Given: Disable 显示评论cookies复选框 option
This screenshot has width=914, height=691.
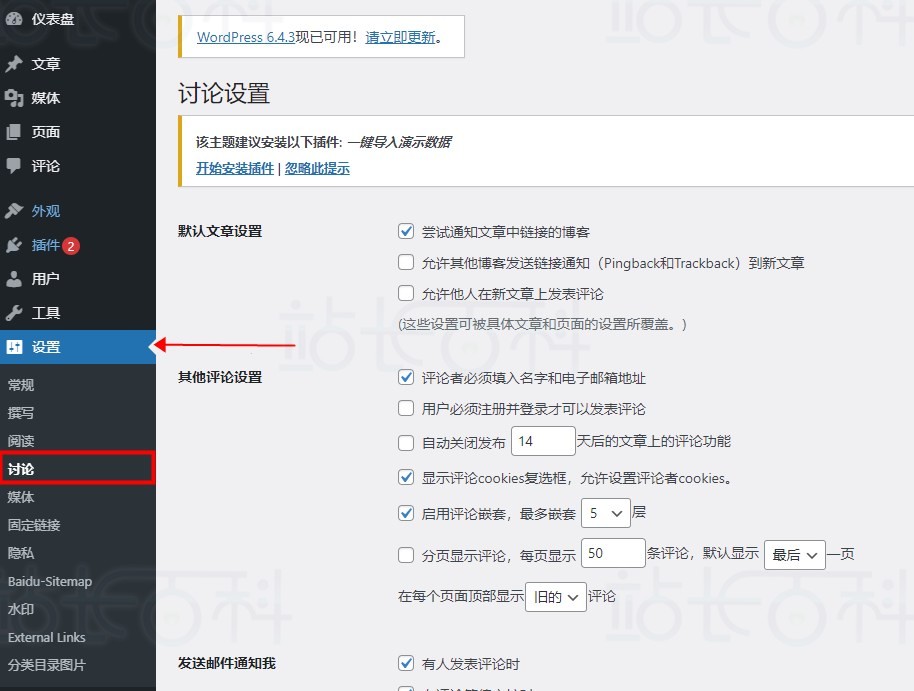Looking at the screenshot, I should (x=406, y=477).
